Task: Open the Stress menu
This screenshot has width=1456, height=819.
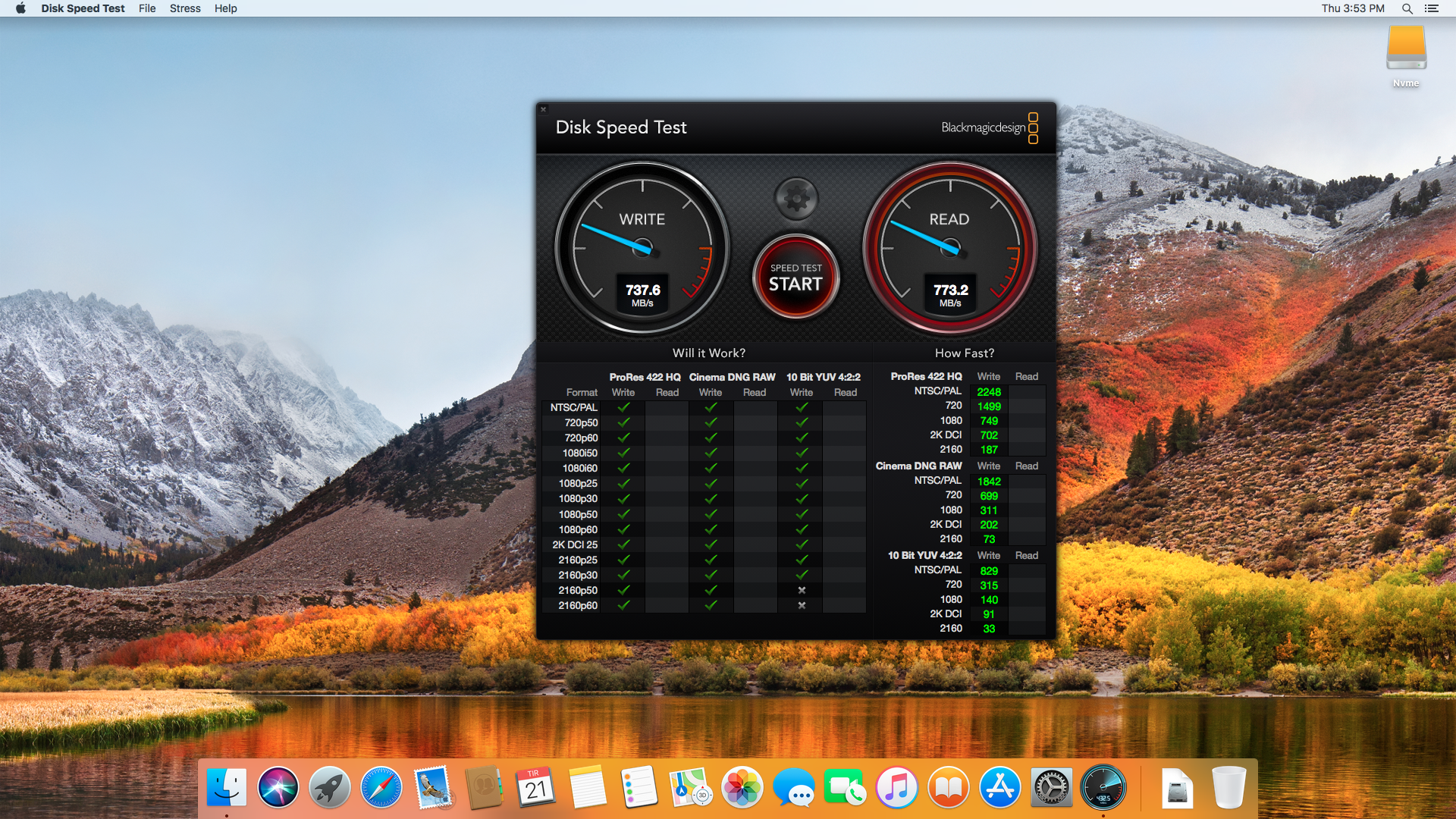Action: click(185, 8)
